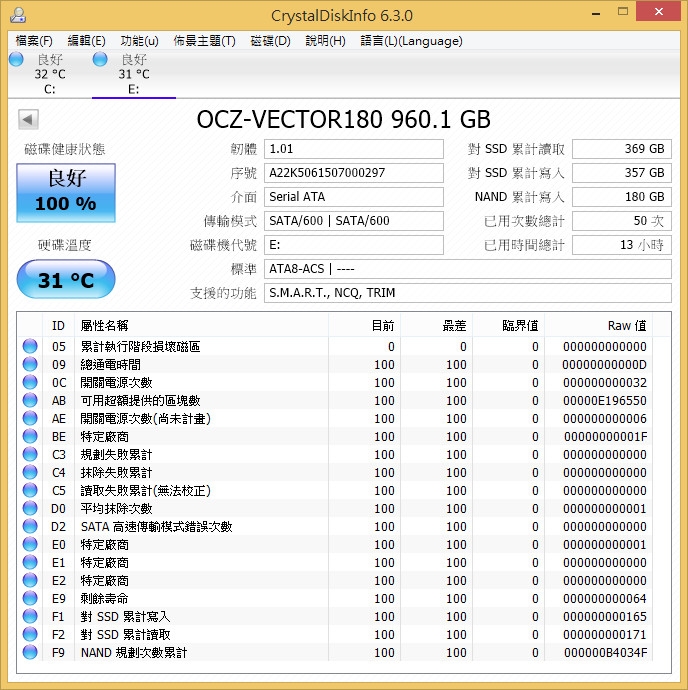This screenshot has width=688, height=690.
Task: Click status orb of attribute BE row
Action: tap(30, 437)
